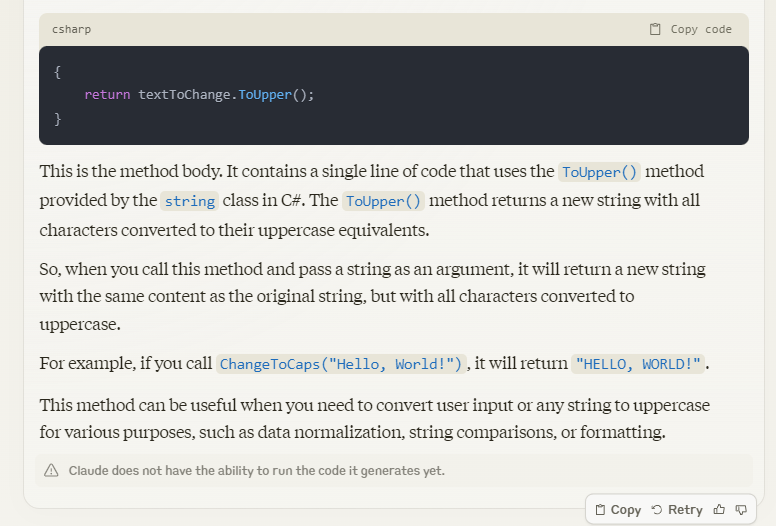Click the inline string code tag
776x526 pixels.
(190, 201)
